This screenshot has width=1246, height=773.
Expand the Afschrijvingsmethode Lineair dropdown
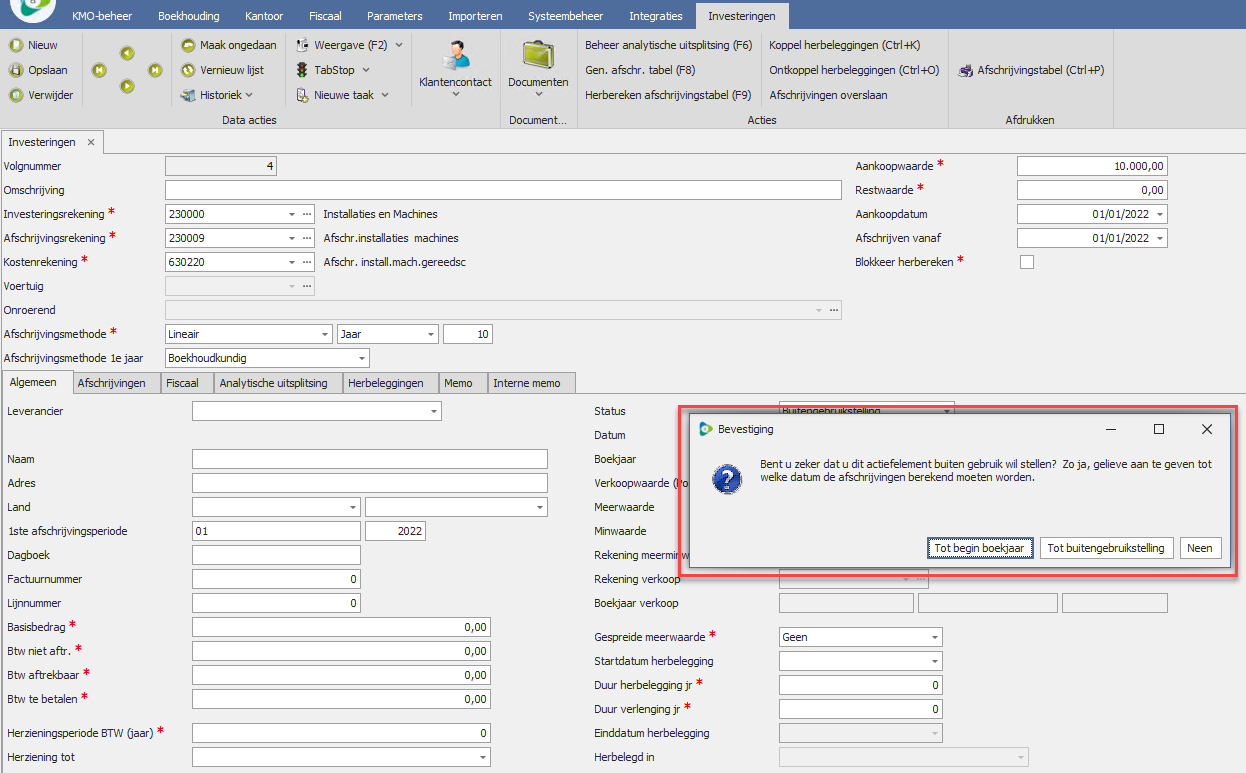[x=325, y=334]
